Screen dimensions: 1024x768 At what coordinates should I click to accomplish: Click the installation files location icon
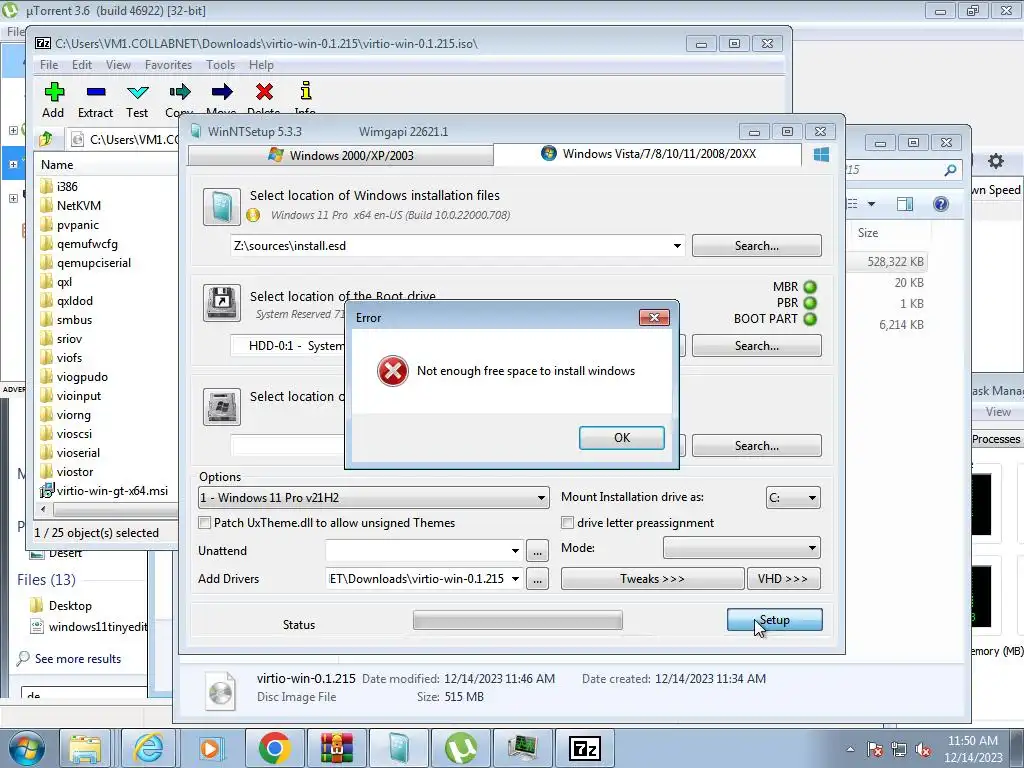pyautogui.click(x=221, y=206)
